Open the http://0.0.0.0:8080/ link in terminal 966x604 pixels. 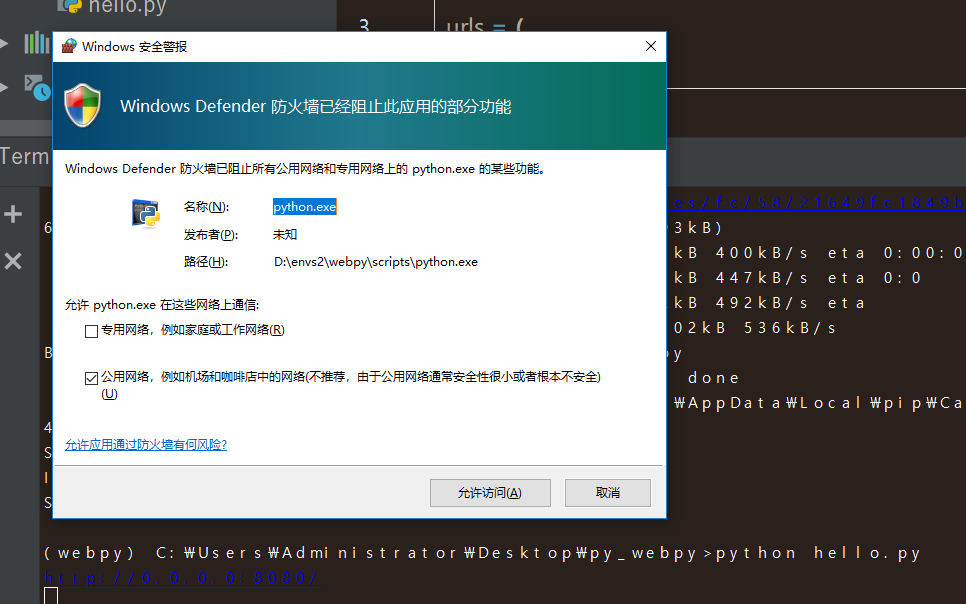coord(182,578)
